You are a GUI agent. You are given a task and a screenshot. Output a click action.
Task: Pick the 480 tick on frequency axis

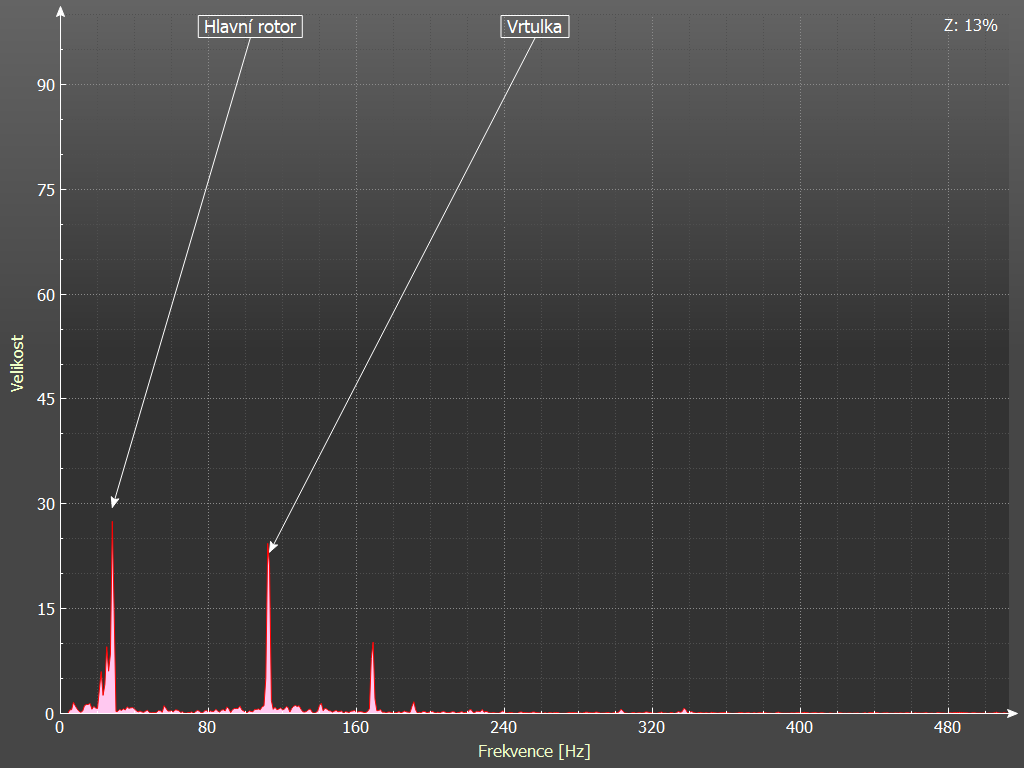(947, 727)
